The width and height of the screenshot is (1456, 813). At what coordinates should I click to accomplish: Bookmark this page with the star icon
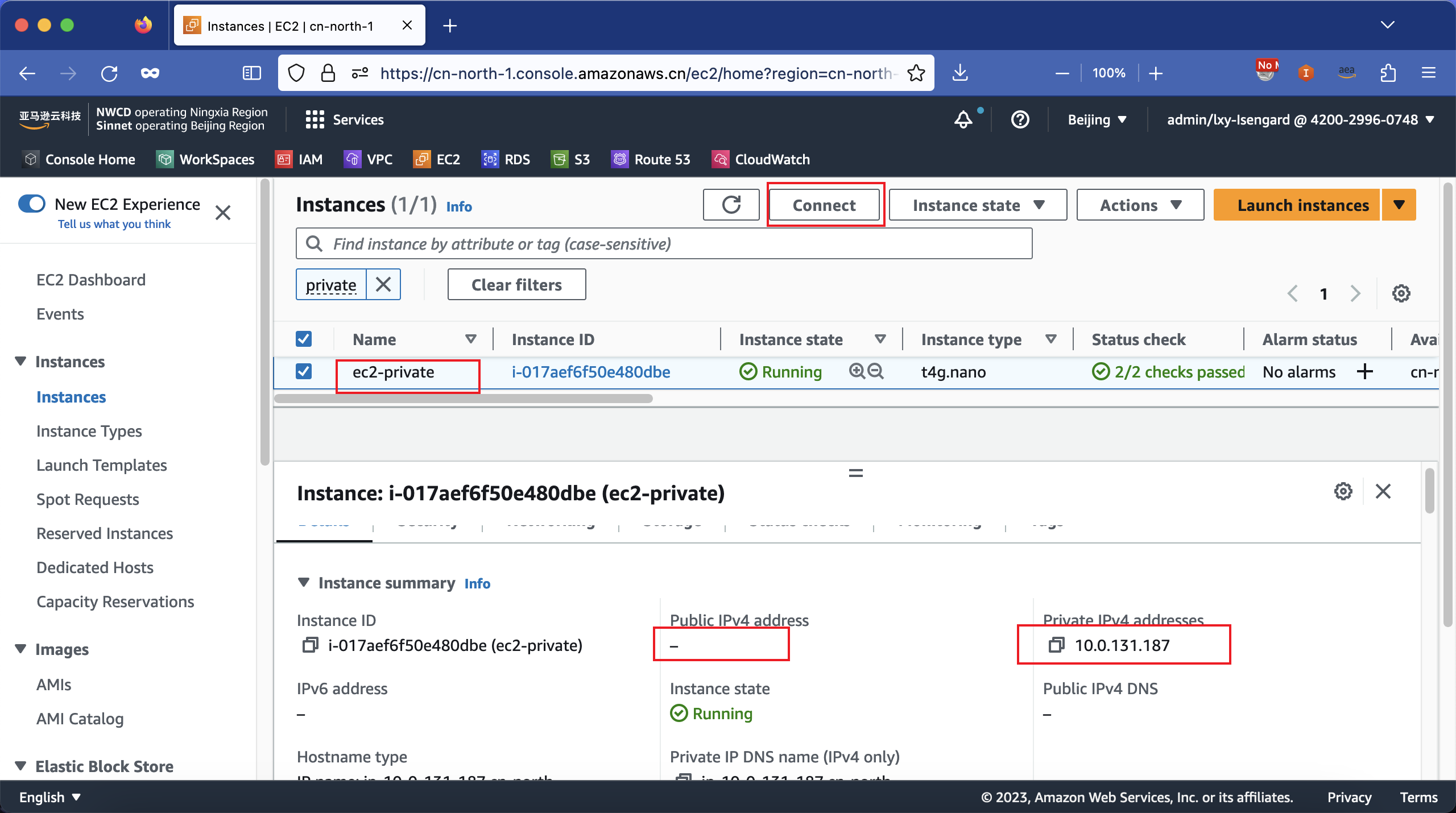[x=916, y=73]
